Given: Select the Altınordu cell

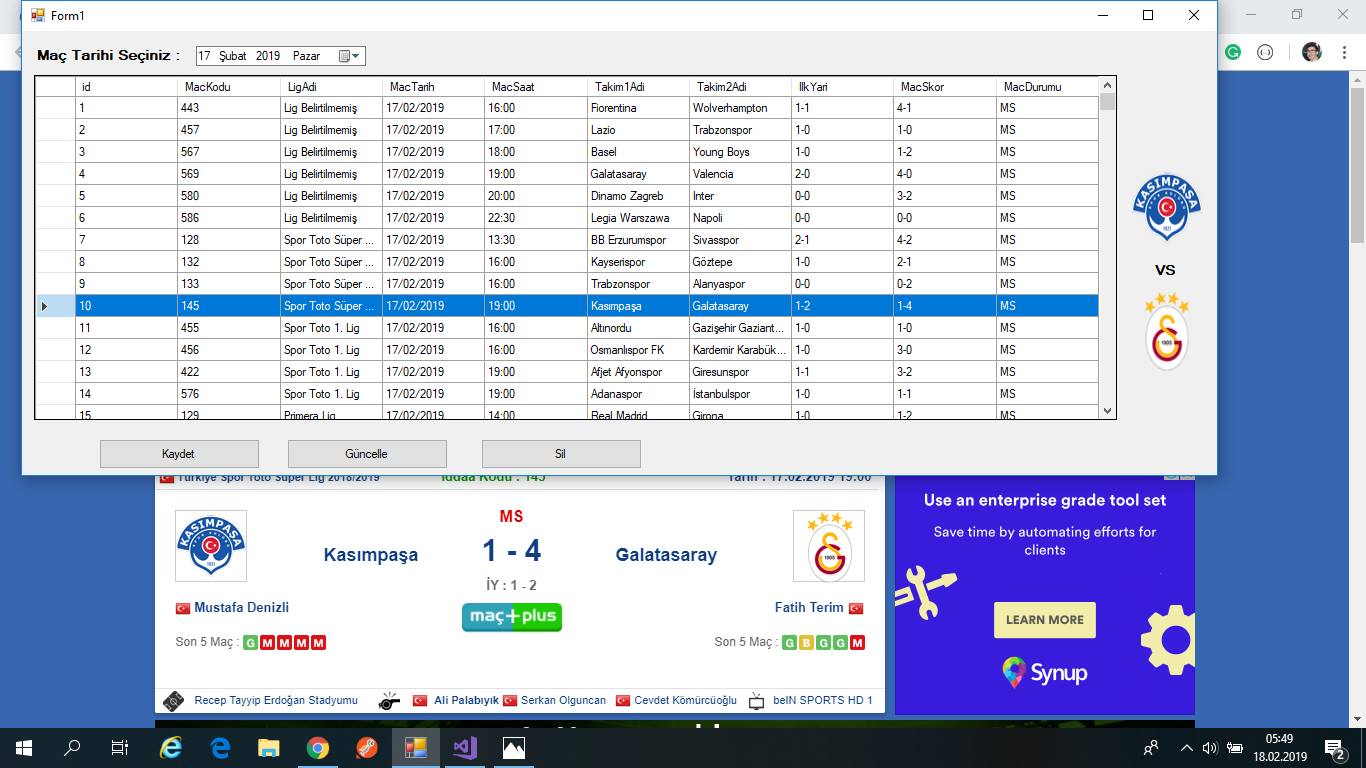Looking at the screenshot, I should point(638,328).
